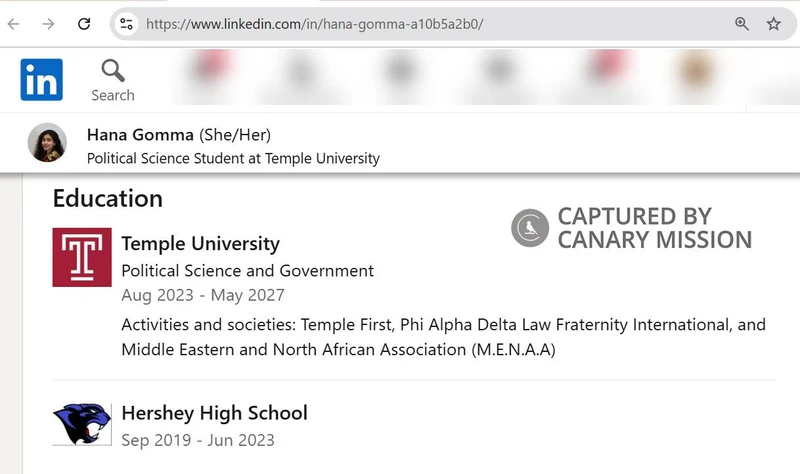Open the Temple University school link

[200, 244]
